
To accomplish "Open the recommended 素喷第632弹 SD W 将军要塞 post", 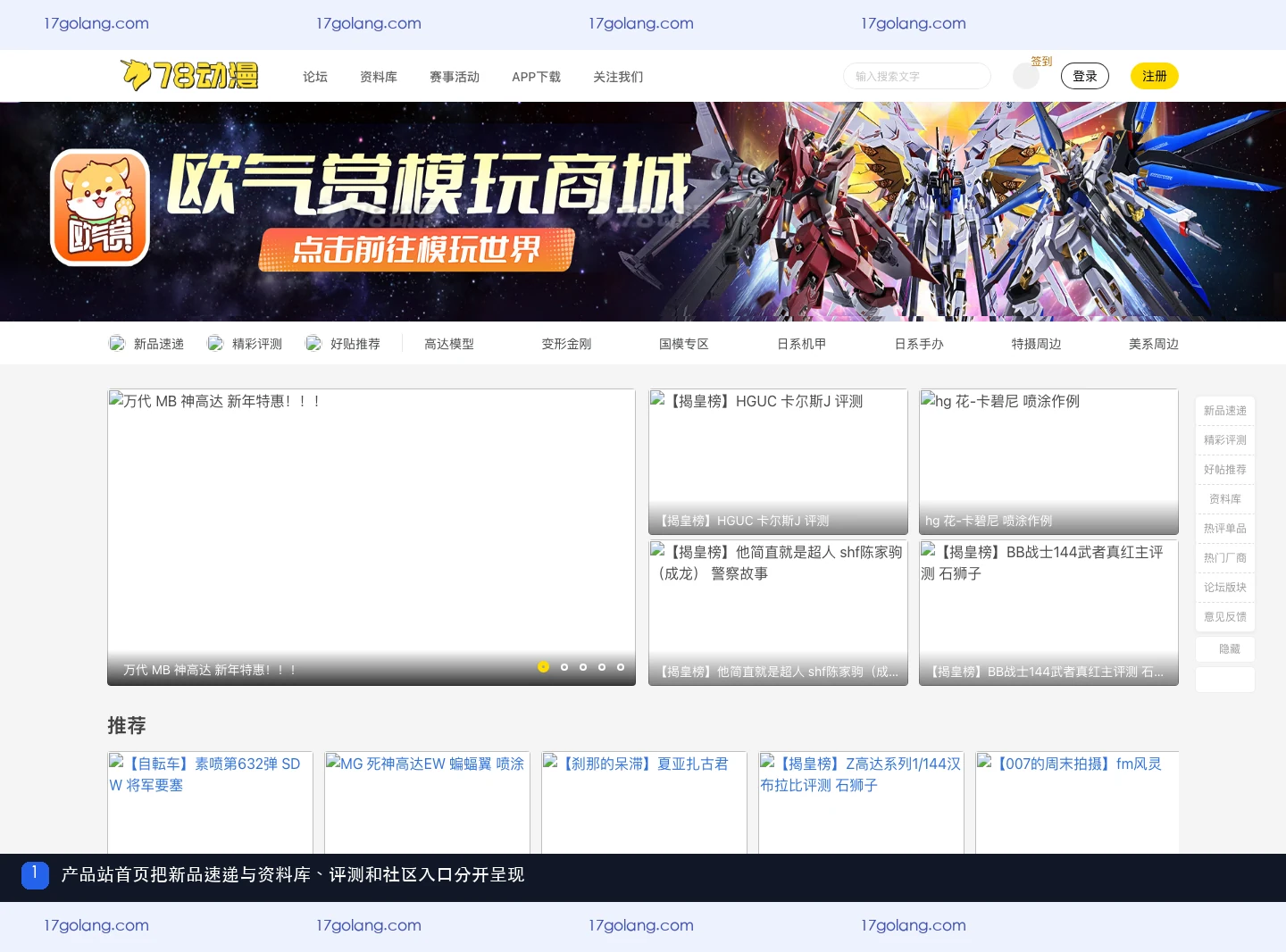I will [x=210, y=802].
